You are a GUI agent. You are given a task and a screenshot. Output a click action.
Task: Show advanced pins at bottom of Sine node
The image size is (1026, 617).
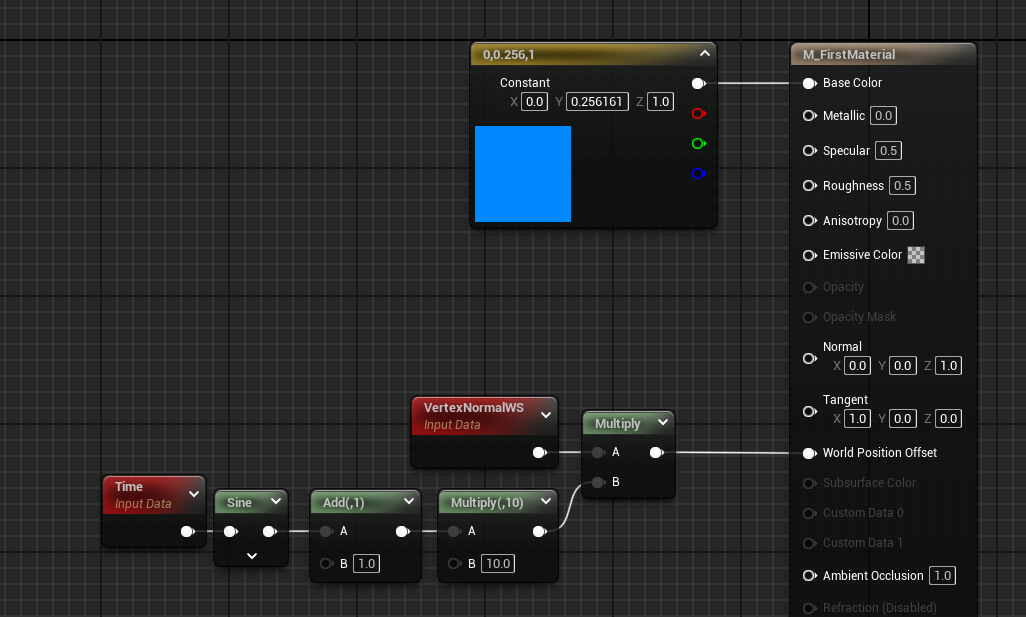[x=252, y=556]
